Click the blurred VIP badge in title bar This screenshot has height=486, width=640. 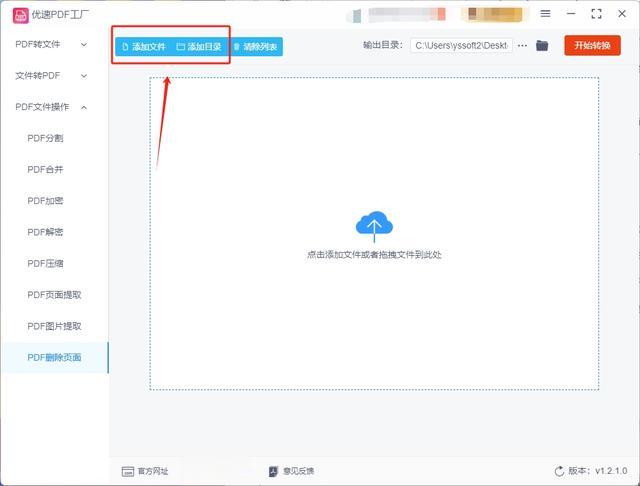tap(495, 14)
